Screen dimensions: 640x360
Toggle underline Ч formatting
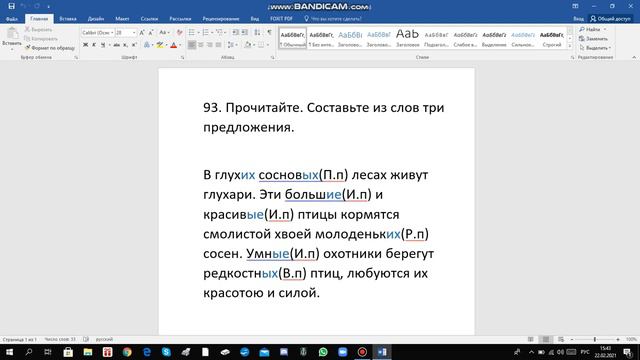coord(103,45)
